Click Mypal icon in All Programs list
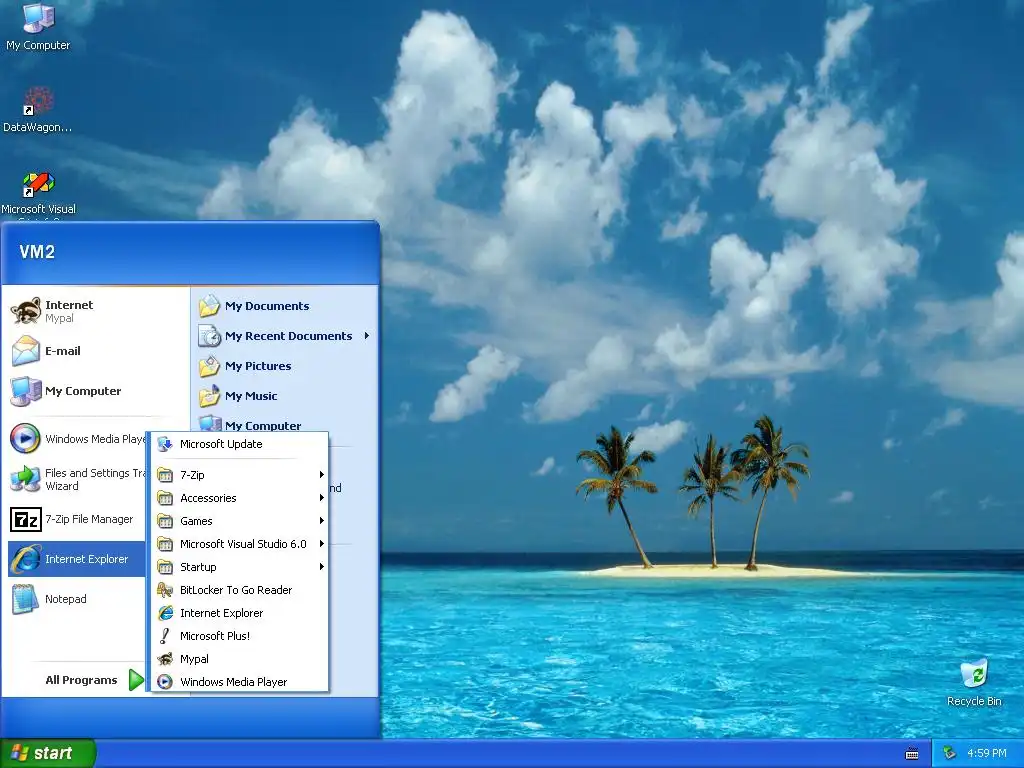This screenshot has width=1024, height=768. (x=165, y=659)
